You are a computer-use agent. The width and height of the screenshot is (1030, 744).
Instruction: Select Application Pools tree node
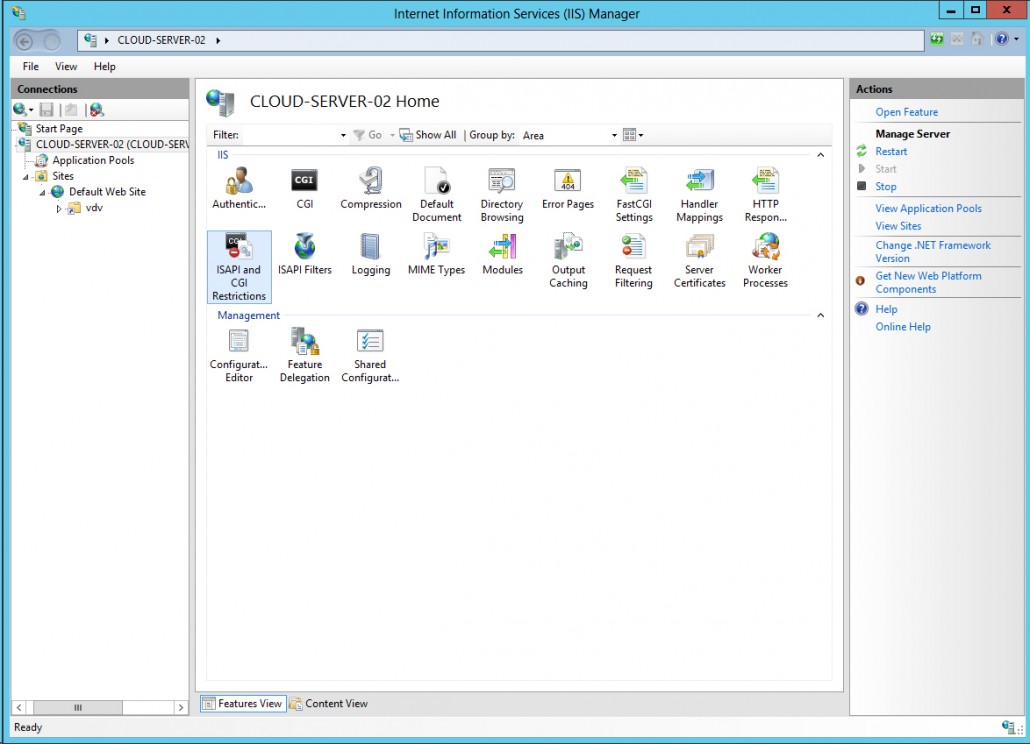[93, 160]
